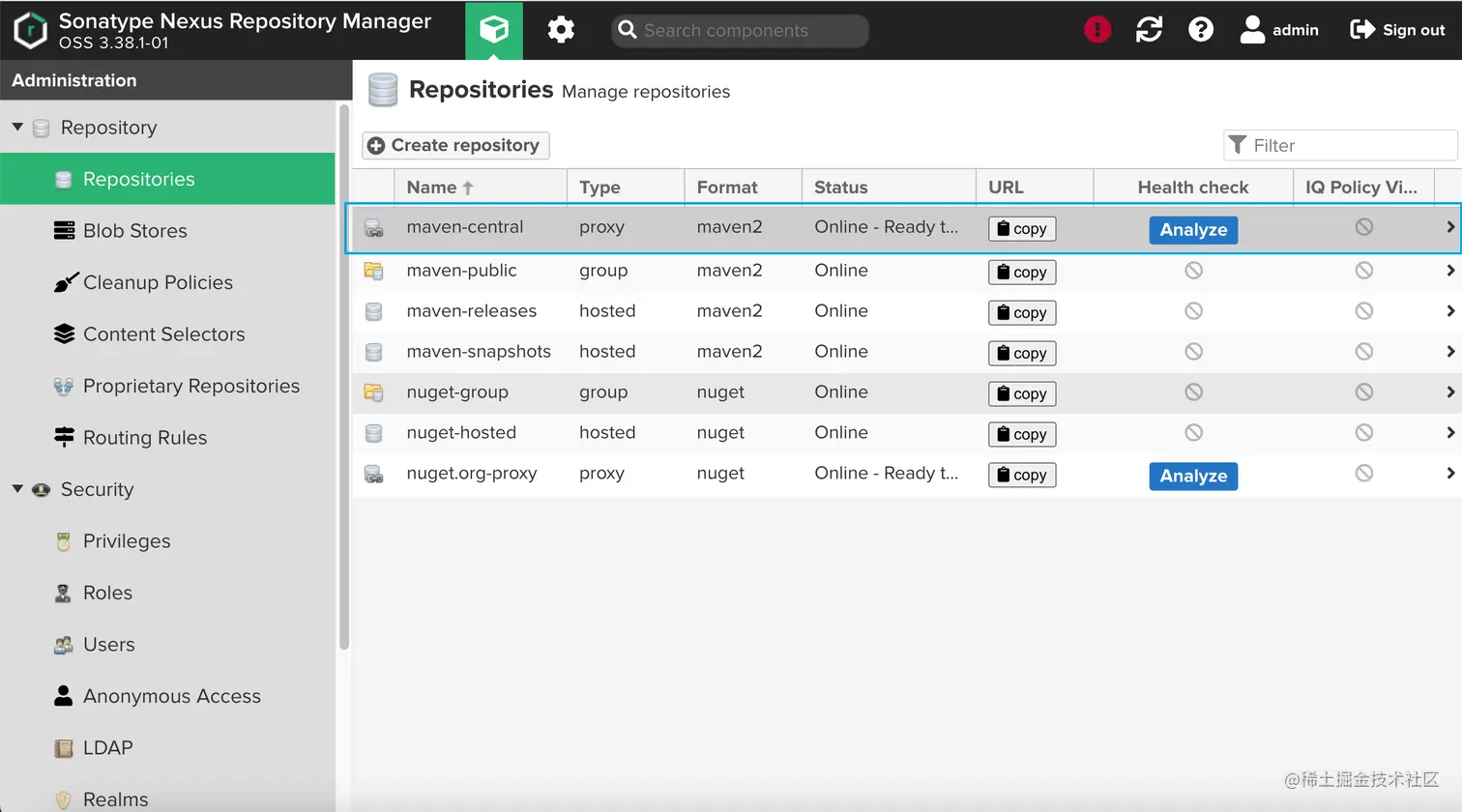Sort by the Name column header
This screenshot has height=812, width=1462.
point(481,187)
